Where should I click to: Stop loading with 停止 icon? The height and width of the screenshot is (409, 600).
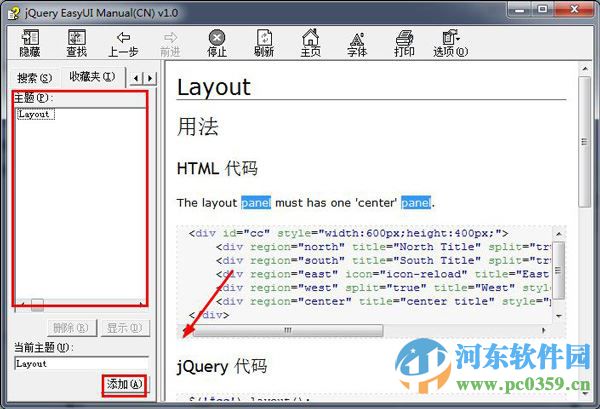tap(217, 43)
